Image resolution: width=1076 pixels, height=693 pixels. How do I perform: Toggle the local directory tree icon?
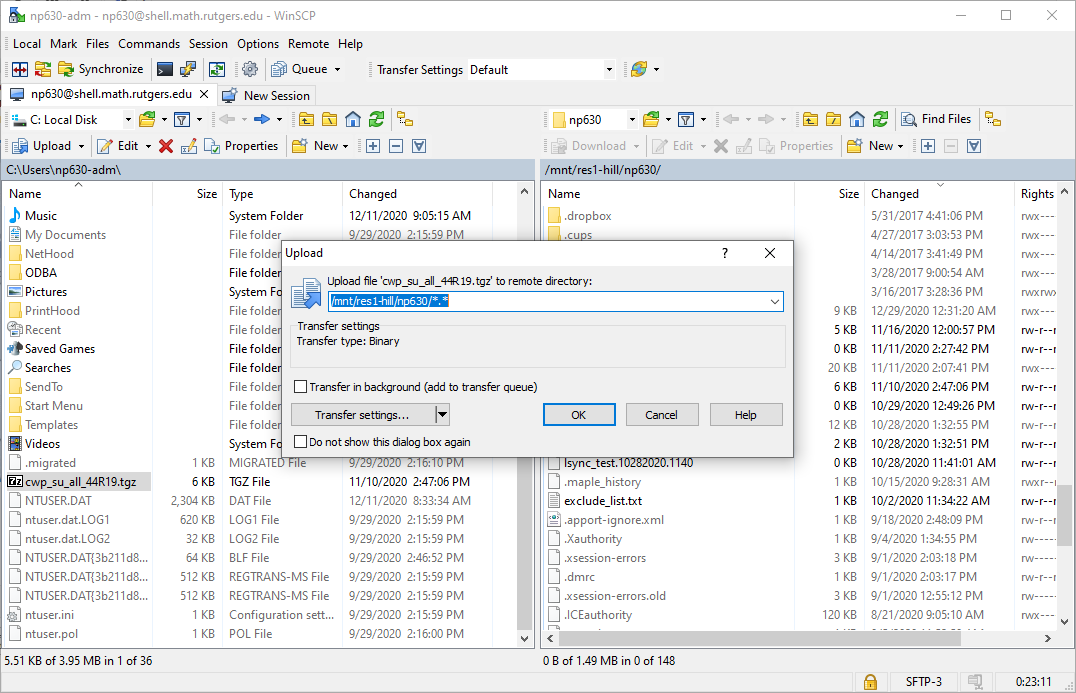click(405, 120)
